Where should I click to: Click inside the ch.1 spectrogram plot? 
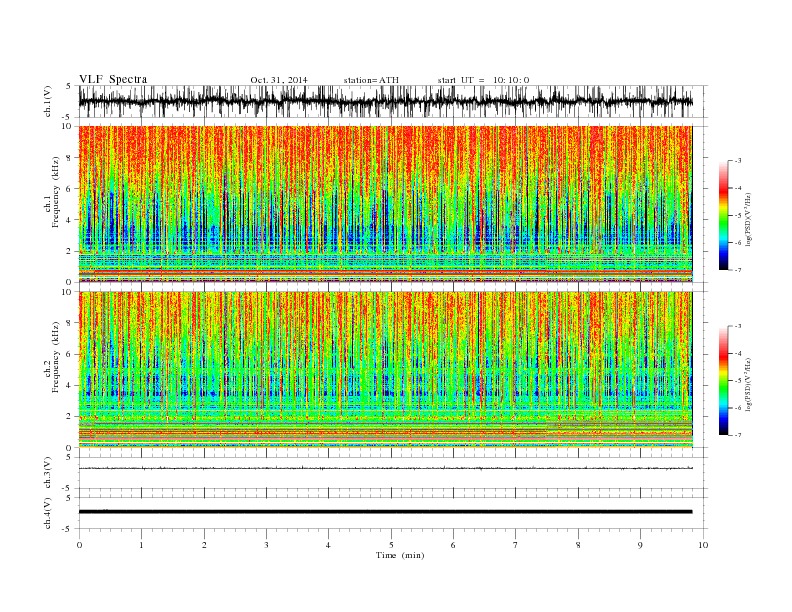[385, 204]
